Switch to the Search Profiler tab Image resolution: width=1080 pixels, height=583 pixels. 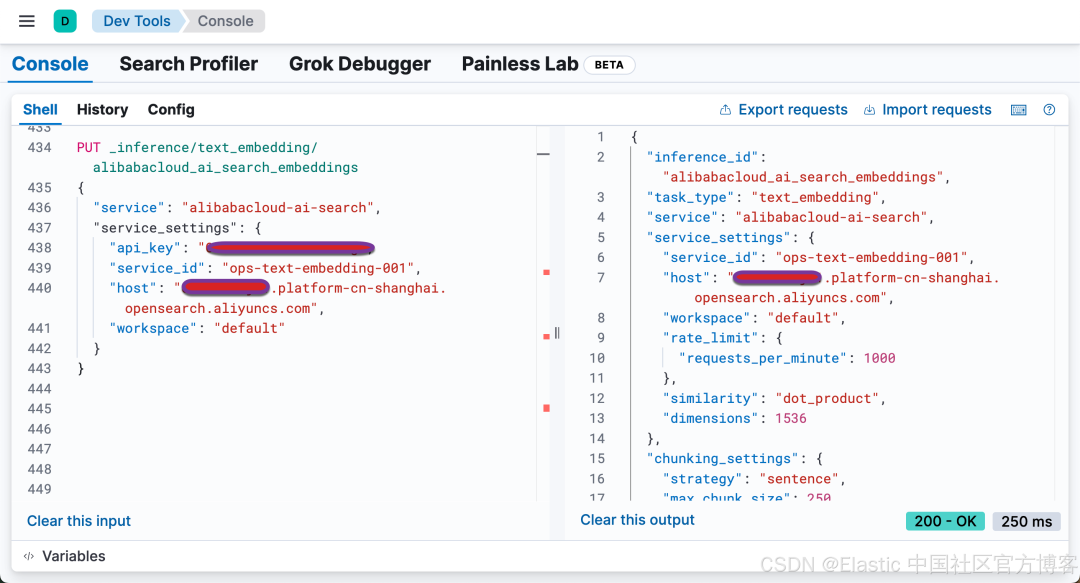point(188,64)
